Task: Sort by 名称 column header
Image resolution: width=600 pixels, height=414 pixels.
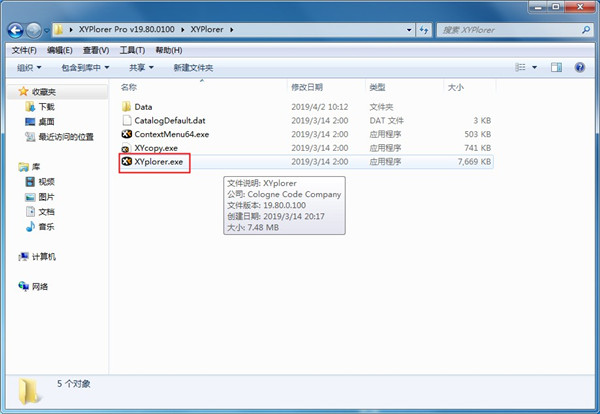Action: (129, 87)
